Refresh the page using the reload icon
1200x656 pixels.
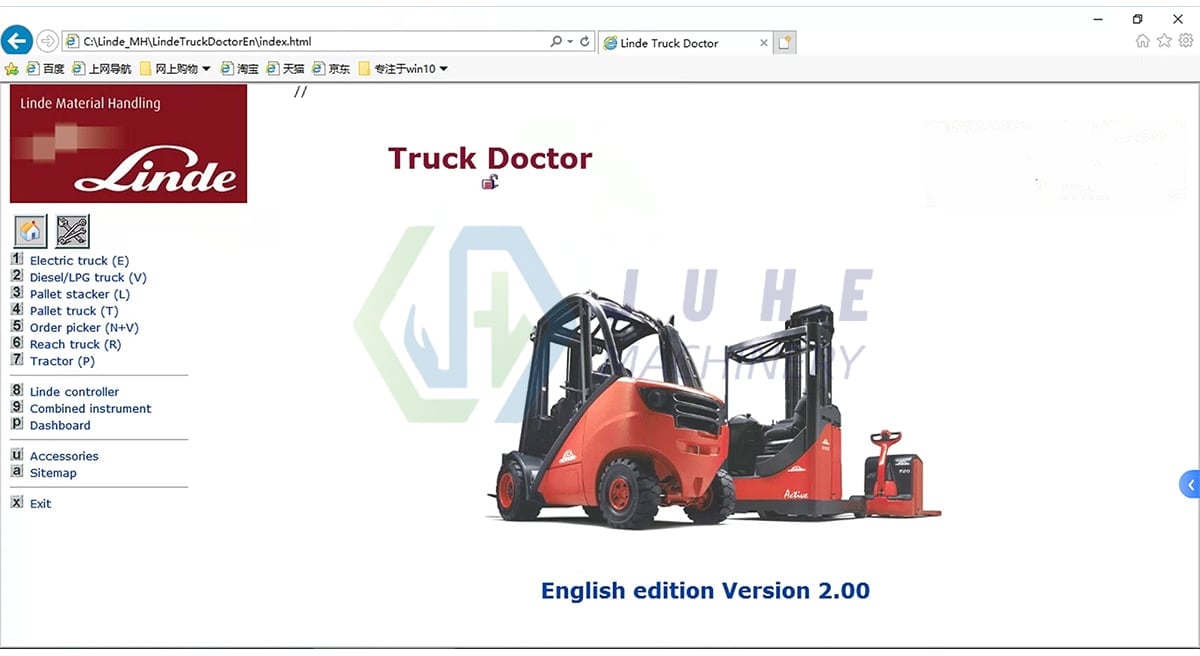click(x=585, y=42)
